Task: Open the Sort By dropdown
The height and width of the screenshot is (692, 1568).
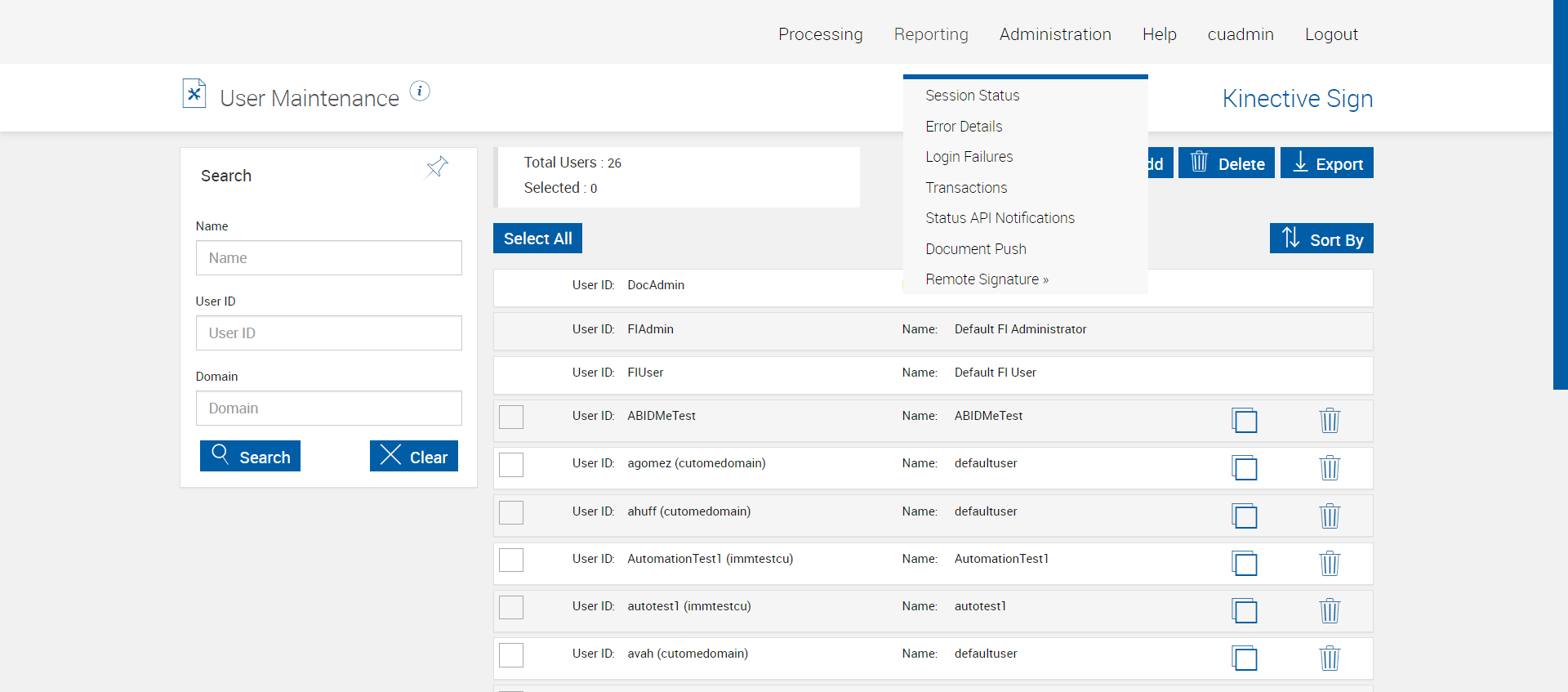Action: pos(1321,239)
